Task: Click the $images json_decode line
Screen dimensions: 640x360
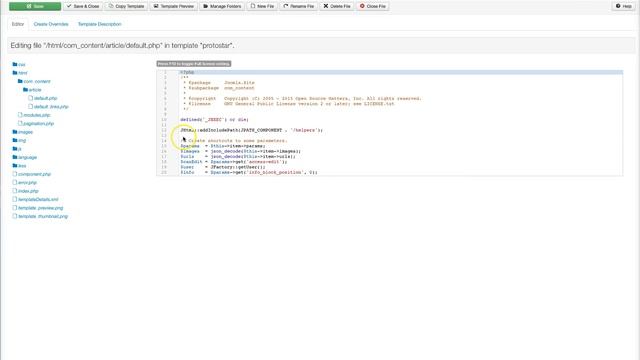Action: 240,151
